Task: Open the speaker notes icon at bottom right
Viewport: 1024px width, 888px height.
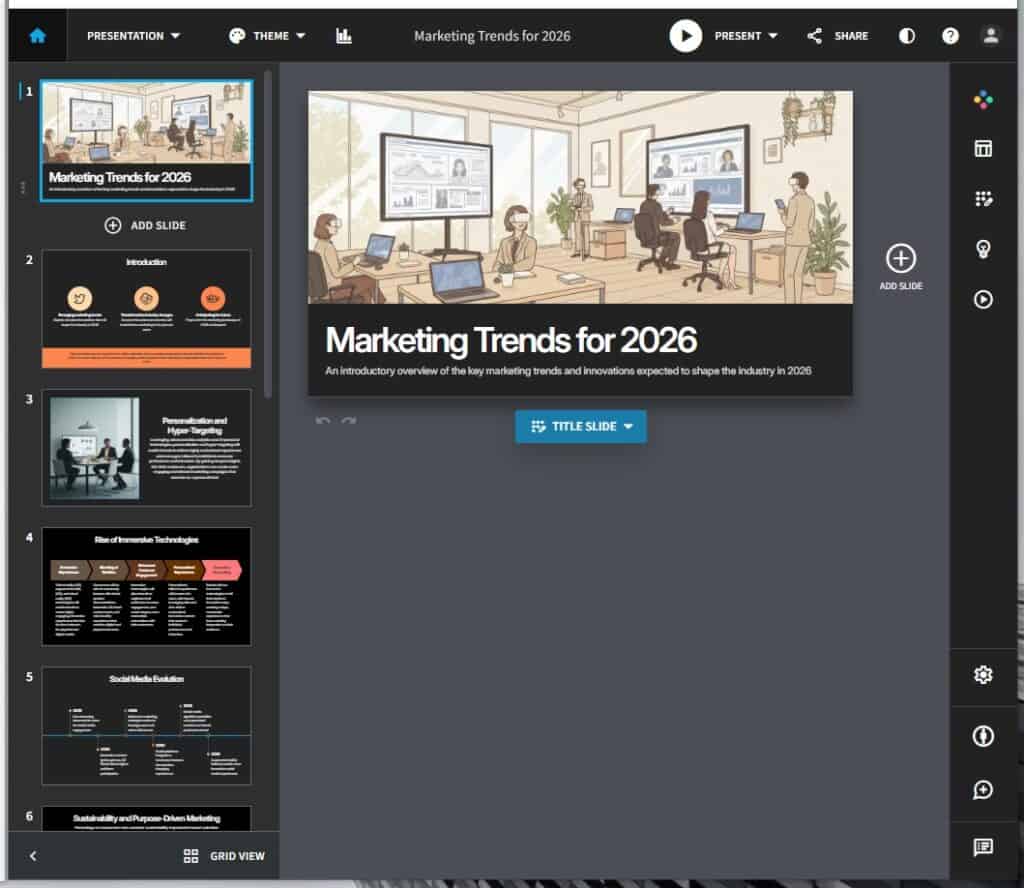Action: pyautogui.click(x=983, y=847)
